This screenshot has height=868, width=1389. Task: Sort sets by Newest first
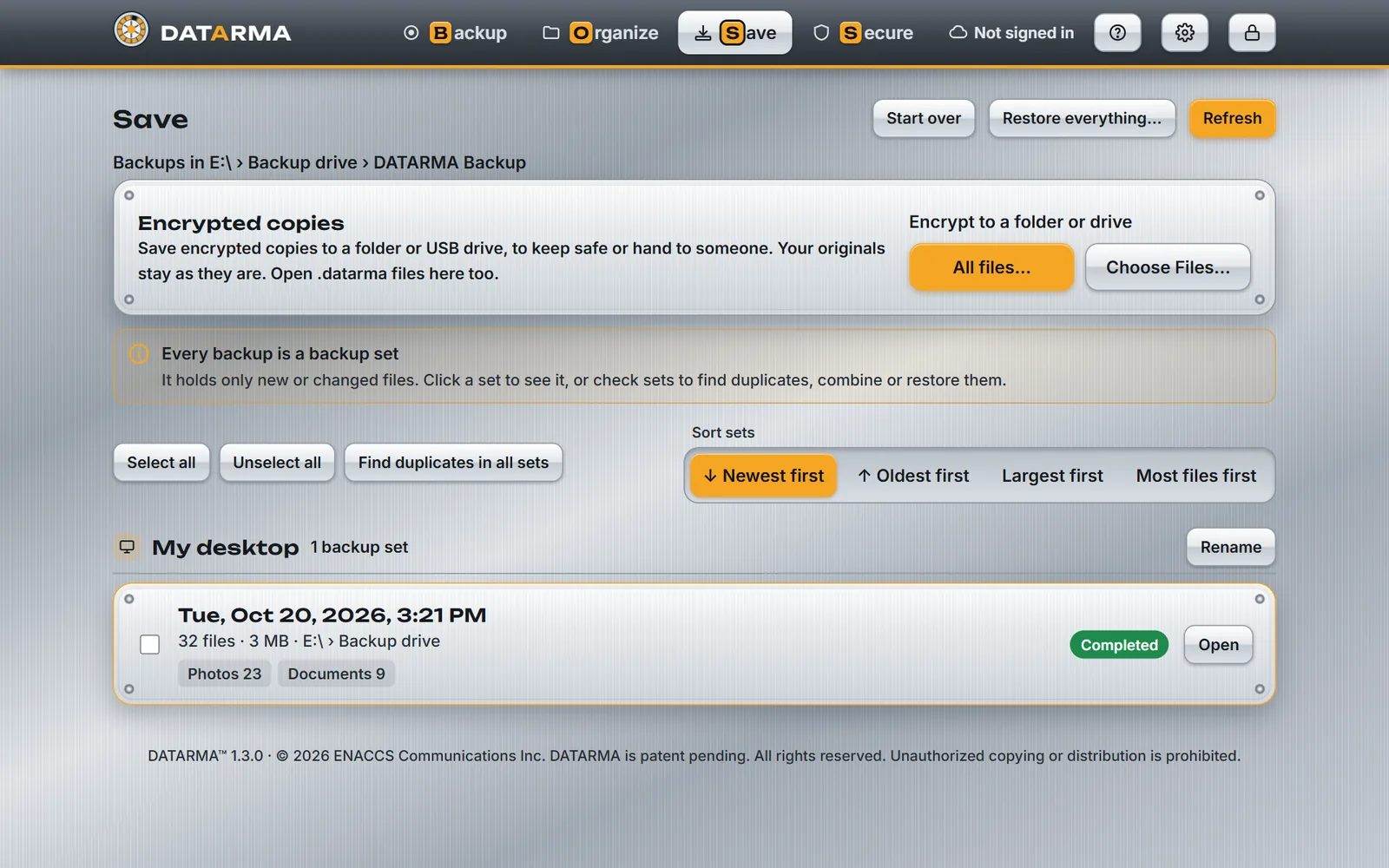point(763,476)
